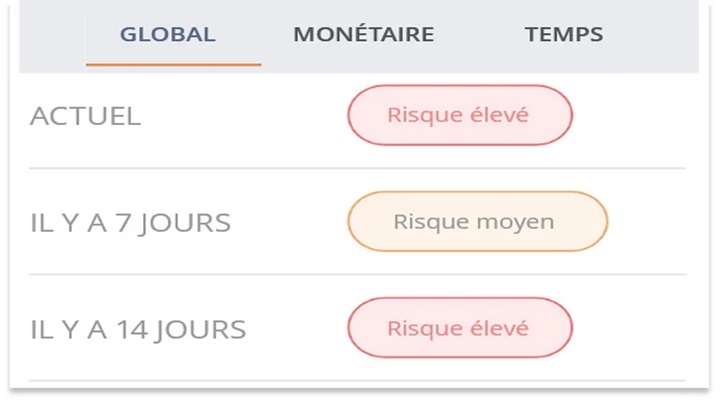Click the grey tab bar left of GLOBAL
720x400 pixels.
click(x=52, y=36)
